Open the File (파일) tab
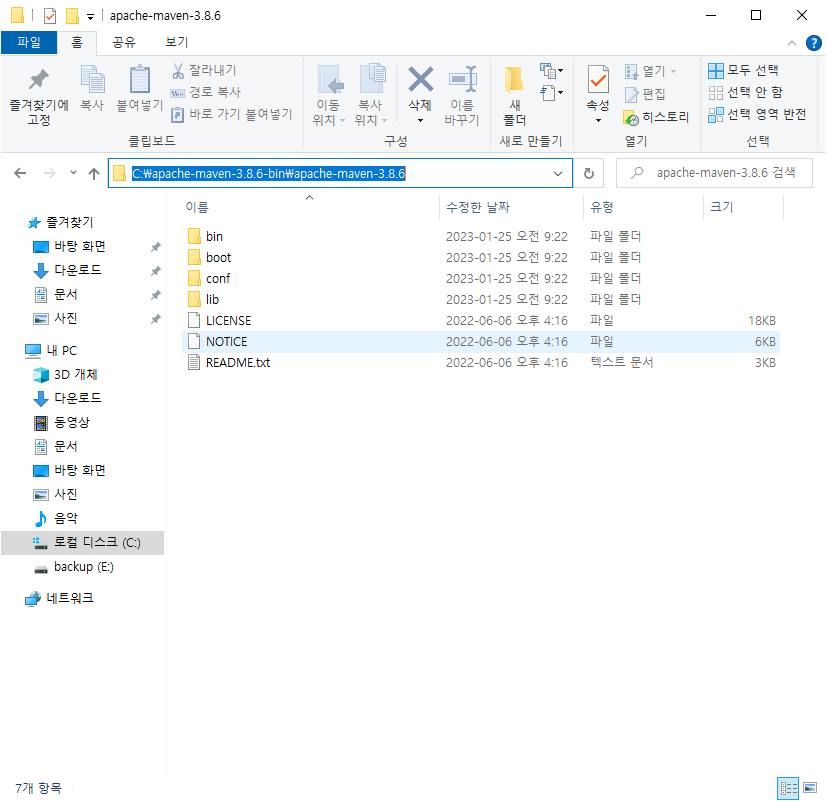 pos(29,42)
